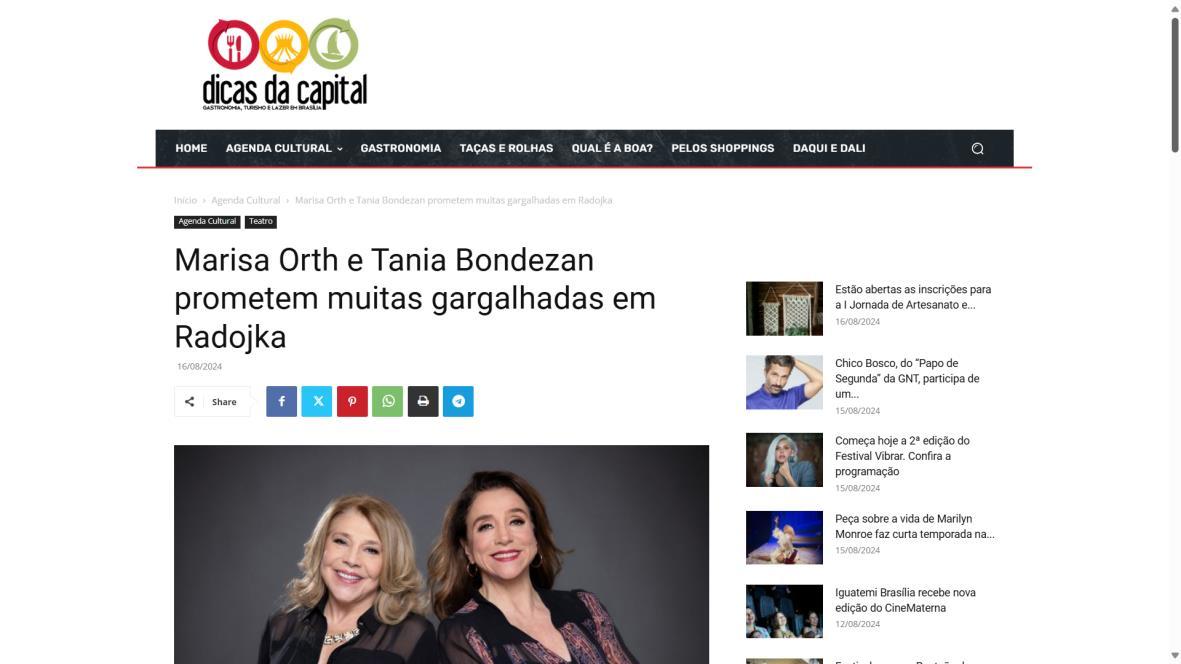The image size is (1181, 664).
Task: Share the article on X (Twitter)
Action: point(316,401)
